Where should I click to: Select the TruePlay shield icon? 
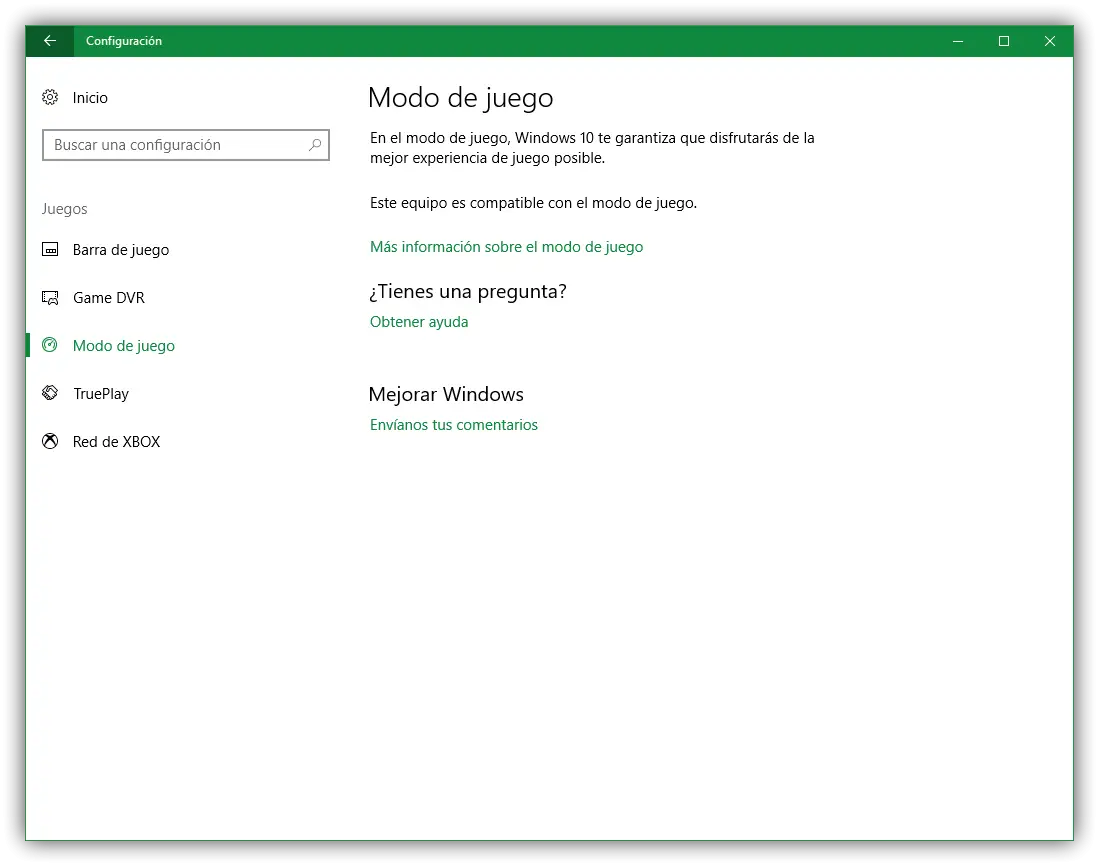[50, 393]
